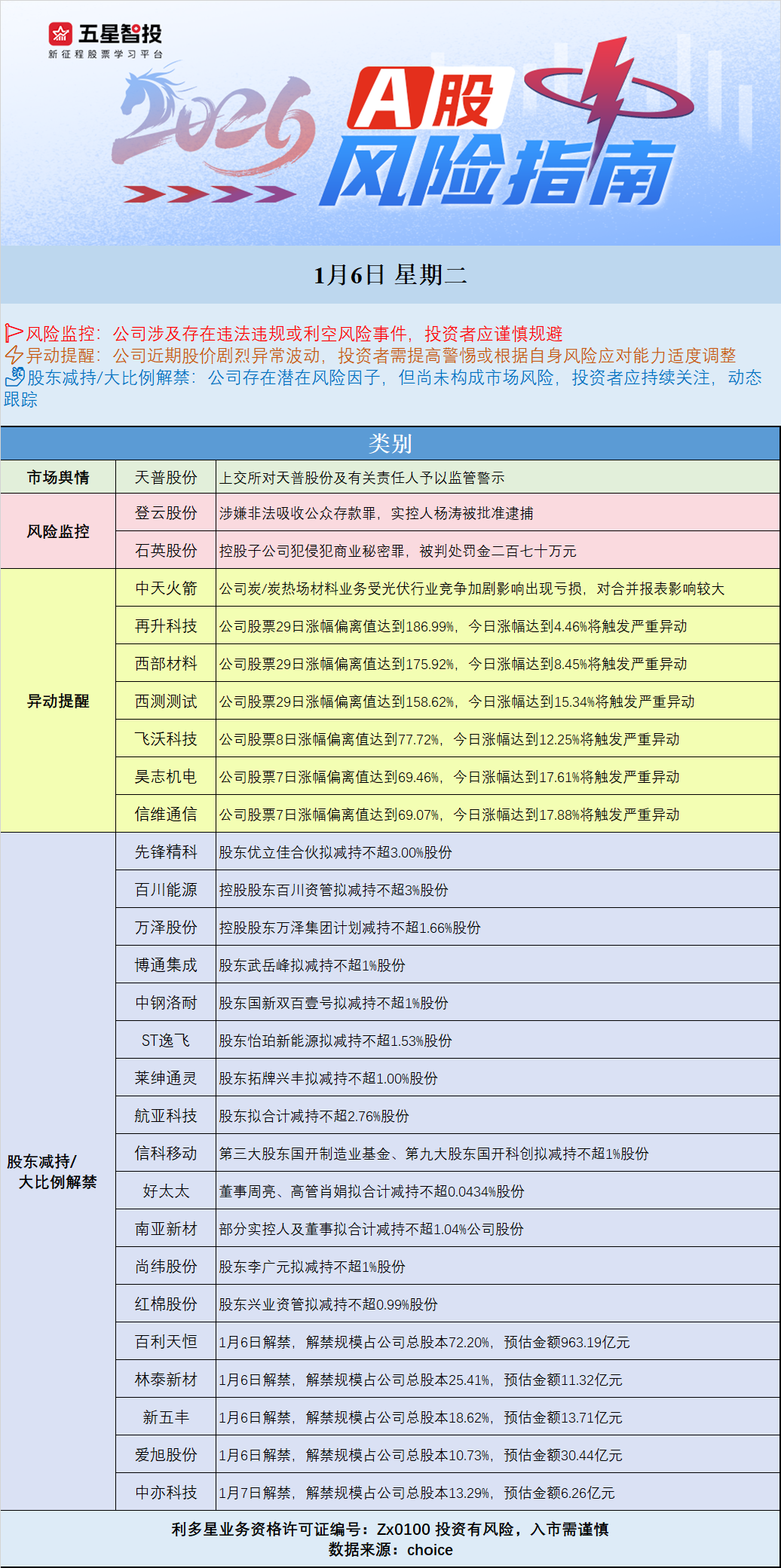Click stock name 石英股份
The image size is (781, 1568).
click(x=166, y=551)
